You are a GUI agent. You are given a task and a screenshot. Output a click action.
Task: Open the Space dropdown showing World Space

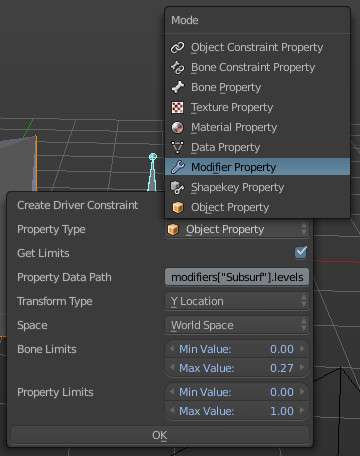point(237,325)
